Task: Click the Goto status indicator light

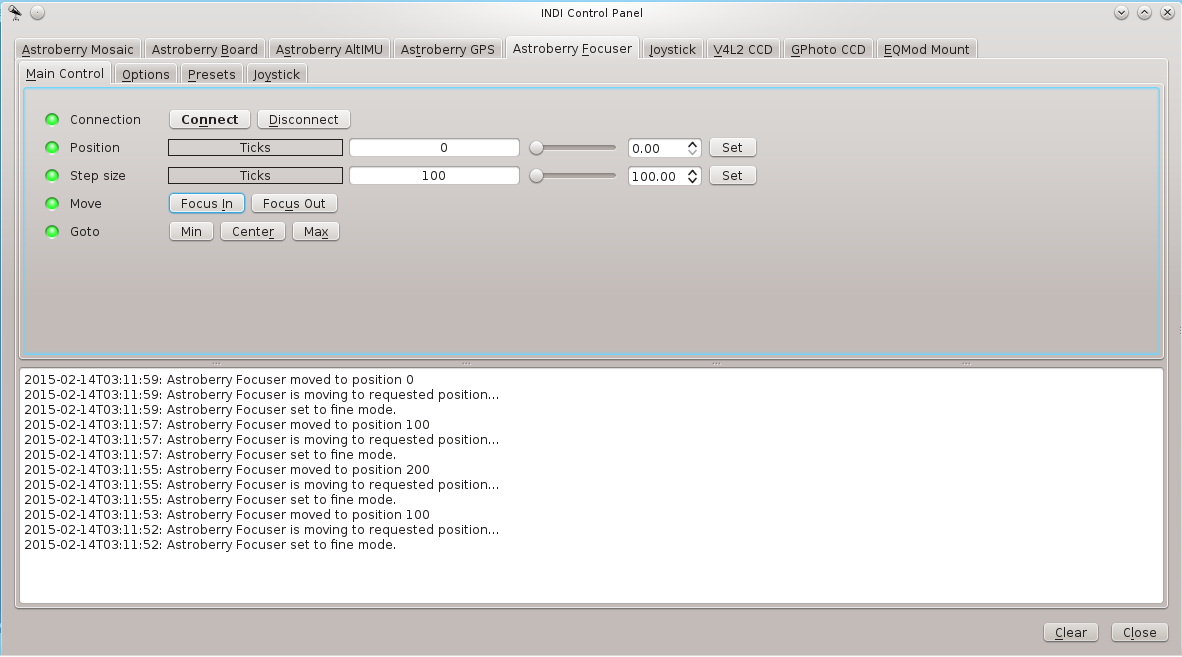Action: click(52, 232)
